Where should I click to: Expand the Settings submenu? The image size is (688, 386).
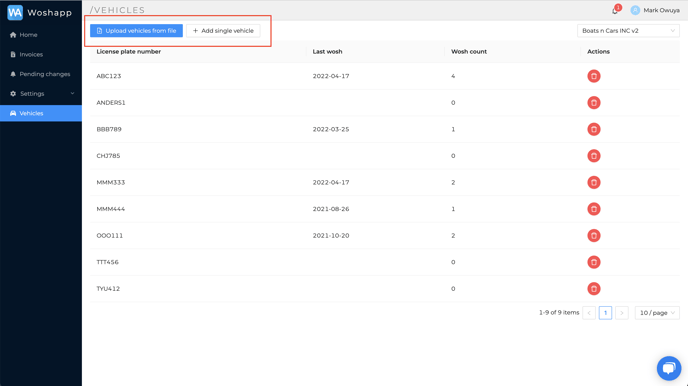pyautogui.click(x=41, y=93)
